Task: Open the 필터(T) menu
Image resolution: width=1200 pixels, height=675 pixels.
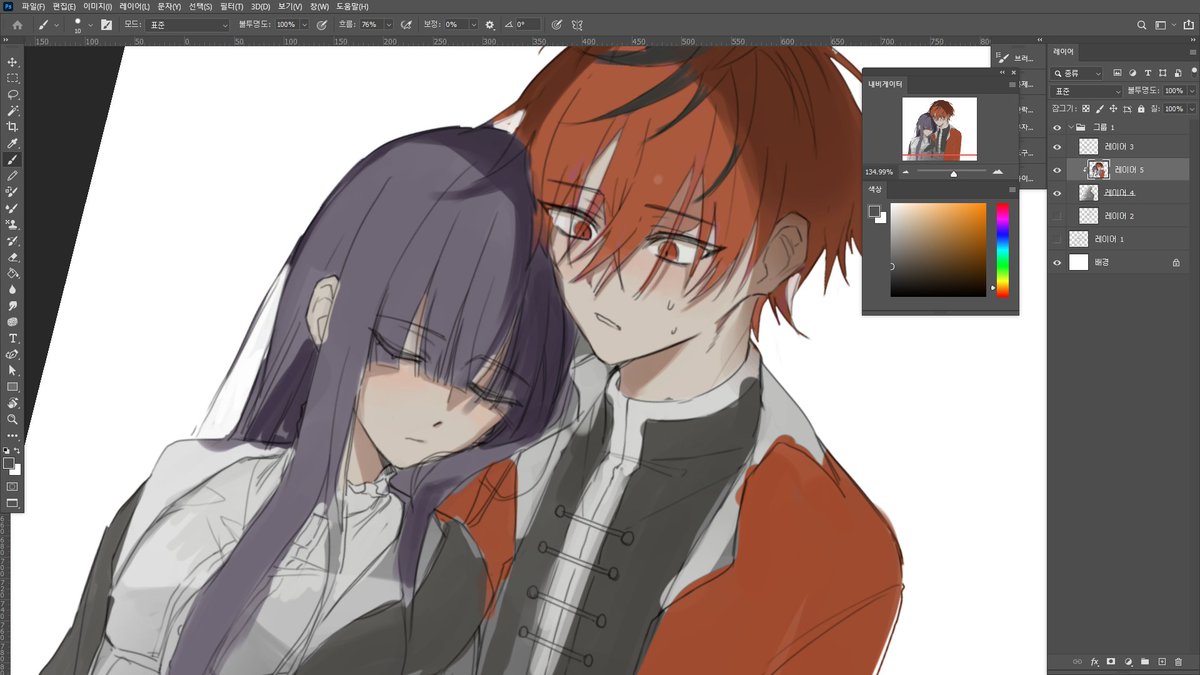Action: 231,6
